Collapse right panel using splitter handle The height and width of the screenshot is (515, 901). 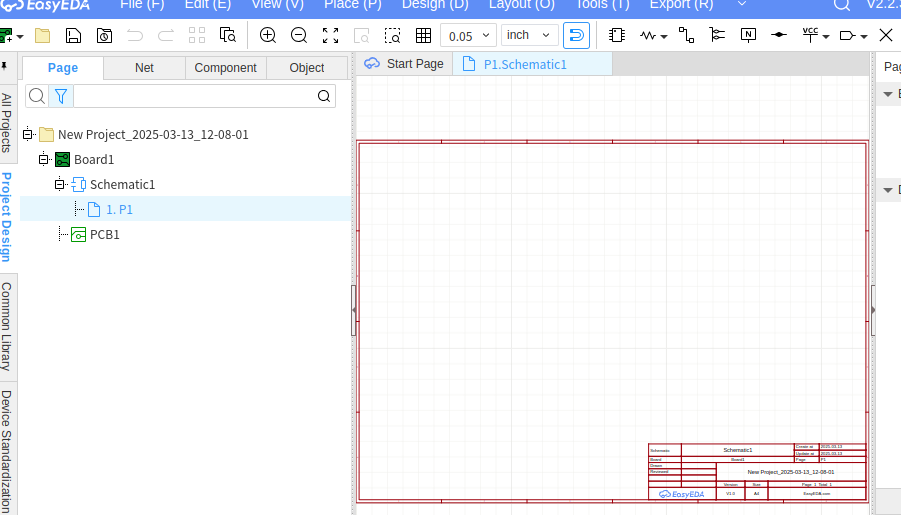click(x=873, y=310)
